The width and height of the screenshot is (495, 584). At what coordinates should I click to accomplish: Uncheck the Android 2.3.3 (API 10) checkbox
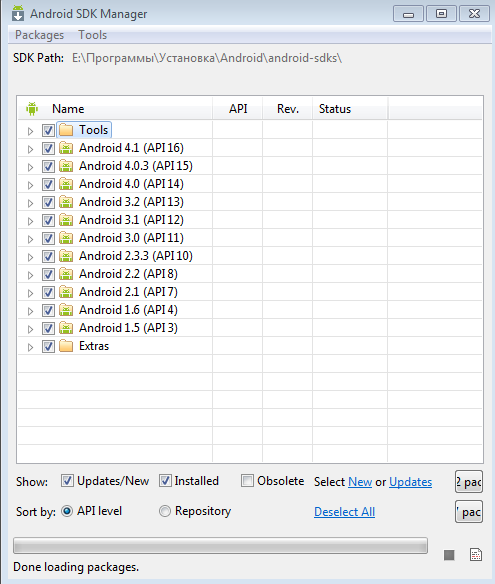point(48,257)
